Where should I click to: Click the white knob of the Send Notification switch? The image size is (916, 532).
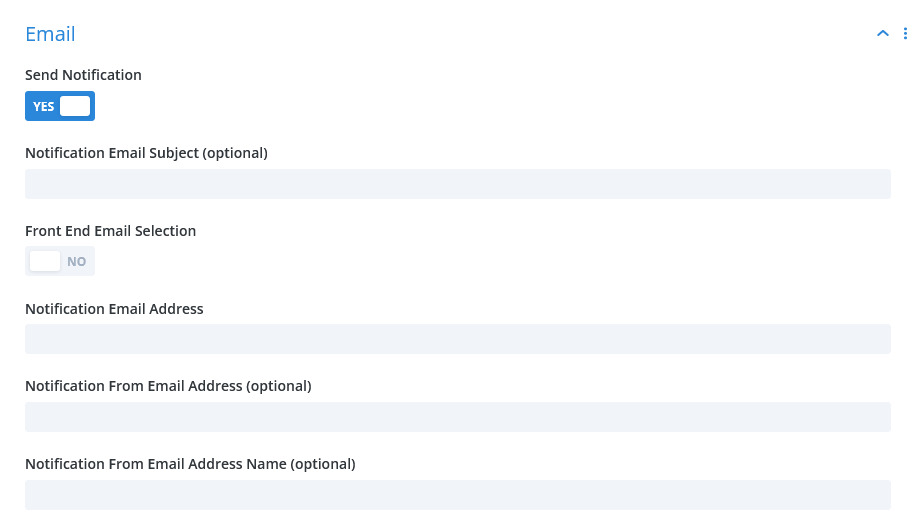[x=75, y=106]
